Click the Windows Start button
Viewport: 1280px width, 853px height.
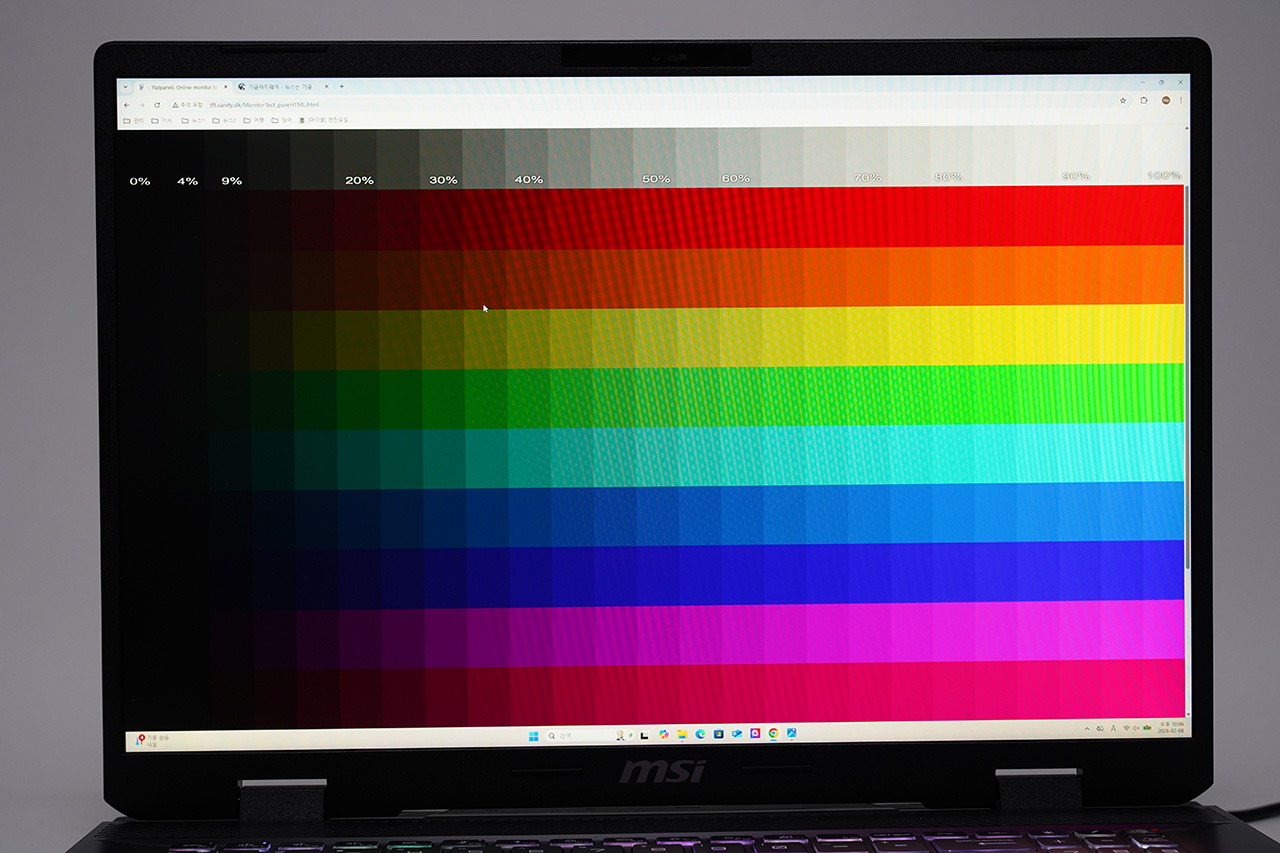[x=533, y=735]
